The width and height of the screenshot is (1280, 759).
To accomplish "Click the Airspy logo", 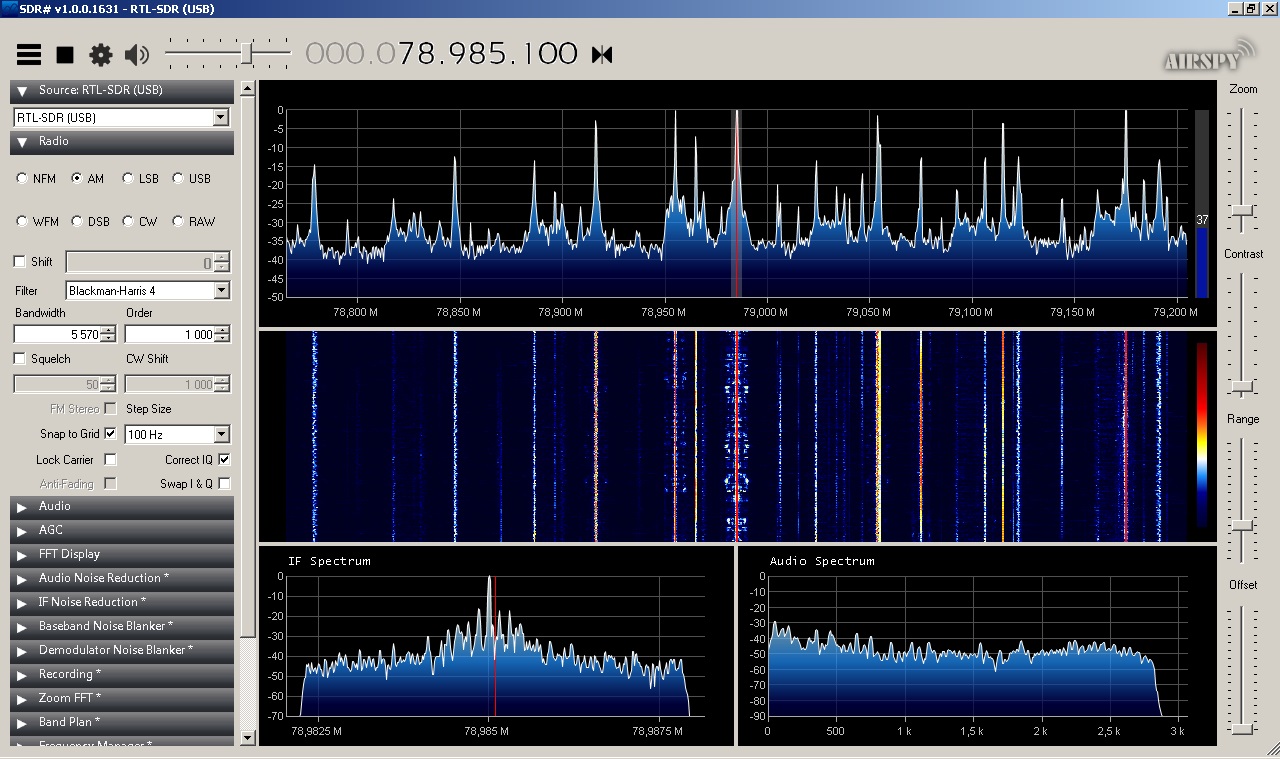I will pyautogui.click(x=1209, y=55).
